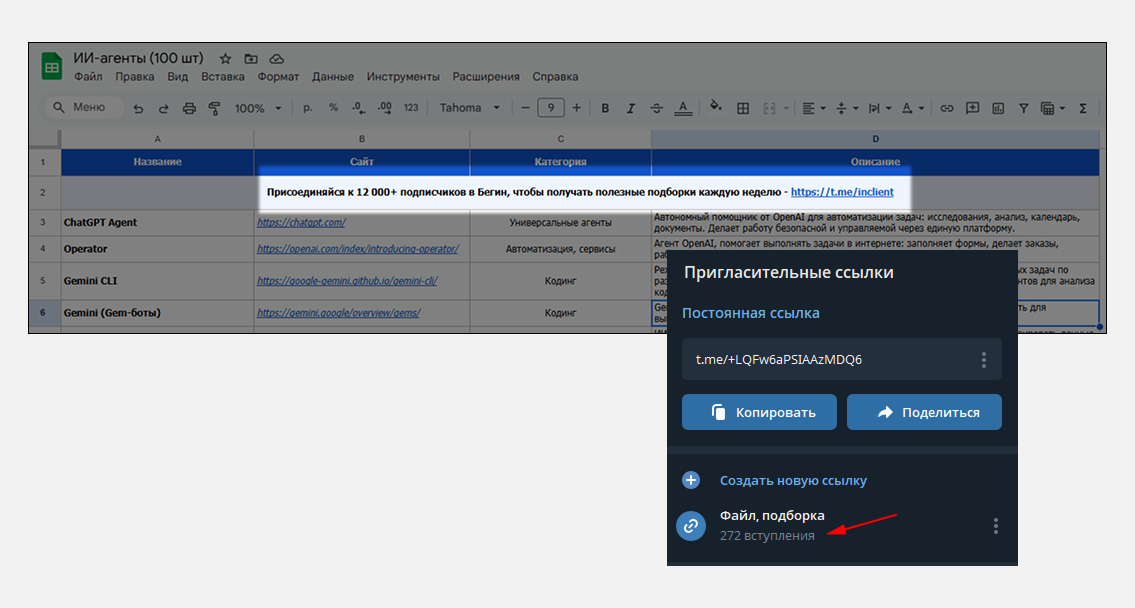Open the Вставка menu
1135x608 pixels.
click(222, 77)
